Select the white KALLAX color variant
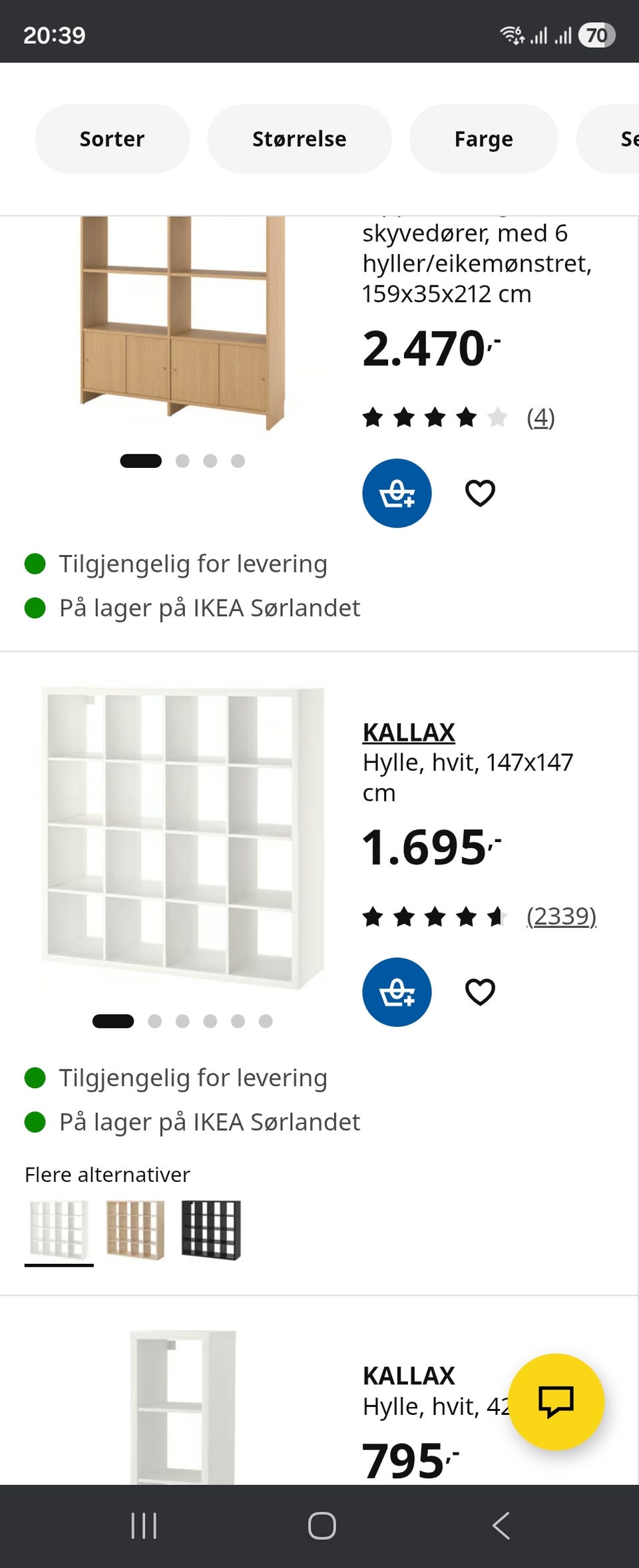639x1568 pixels. coord(59,1230)
